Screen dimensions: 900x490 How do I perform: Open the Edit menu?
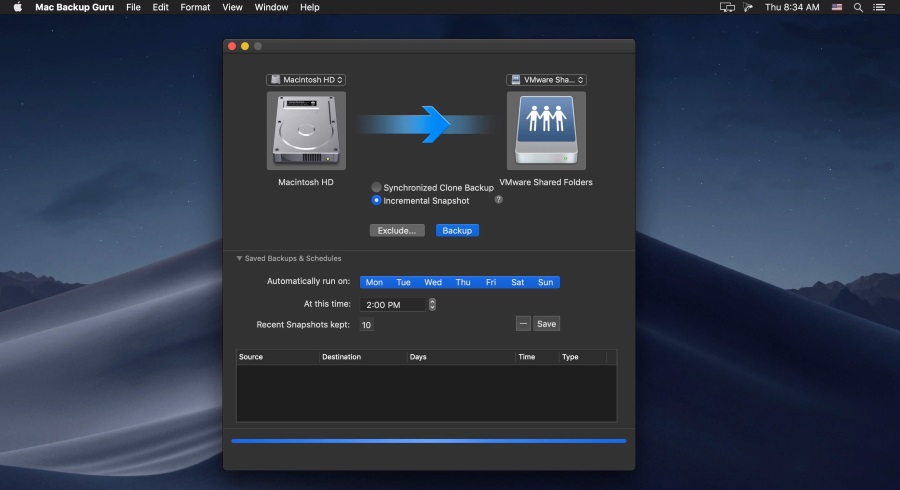(160, 7)
